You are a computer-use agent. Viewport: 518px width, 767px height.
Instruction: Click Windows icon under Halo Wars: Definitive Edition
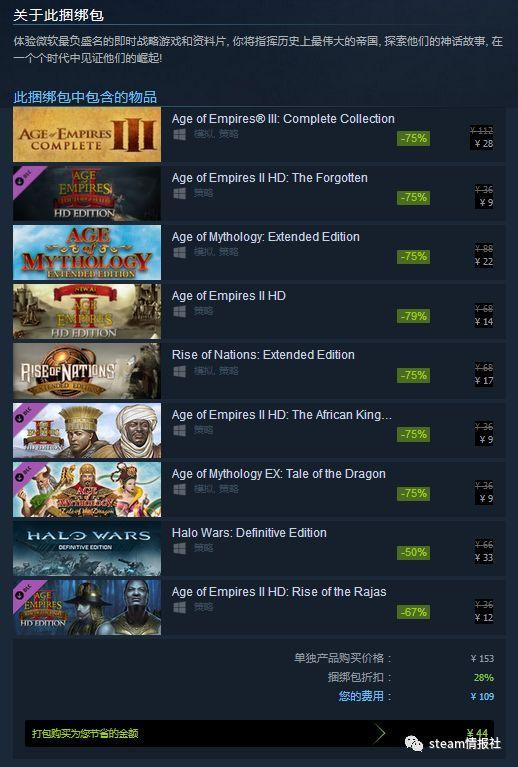180,548
